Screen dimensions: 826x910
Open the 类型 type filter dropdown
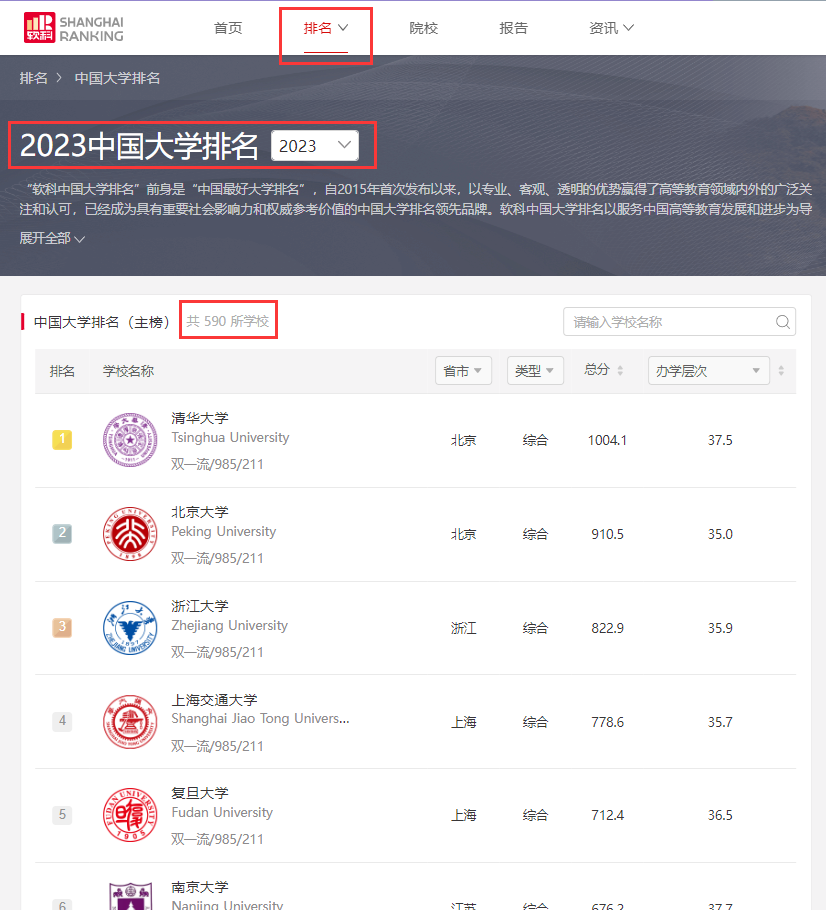tap(535, 371)
